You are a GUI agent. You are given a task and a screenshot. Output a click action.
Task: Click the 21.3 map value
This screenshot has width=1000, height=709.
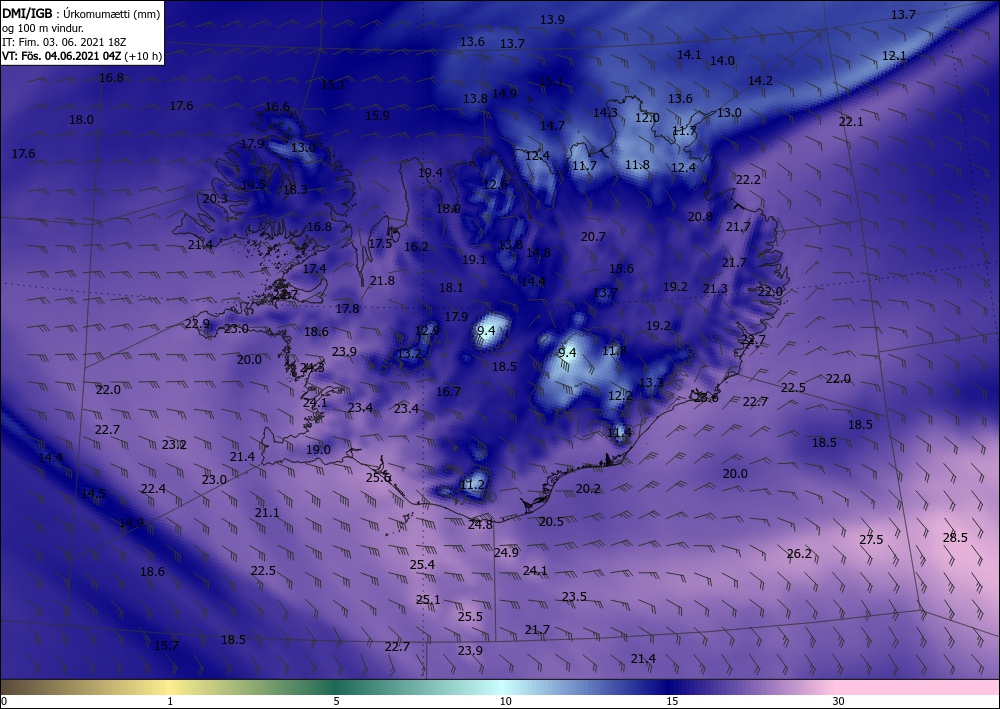tap(715, 289)
